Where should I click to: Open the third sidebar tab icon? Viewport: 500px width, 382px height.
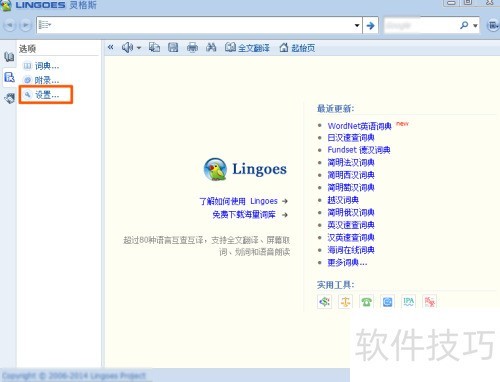point(9,98)
